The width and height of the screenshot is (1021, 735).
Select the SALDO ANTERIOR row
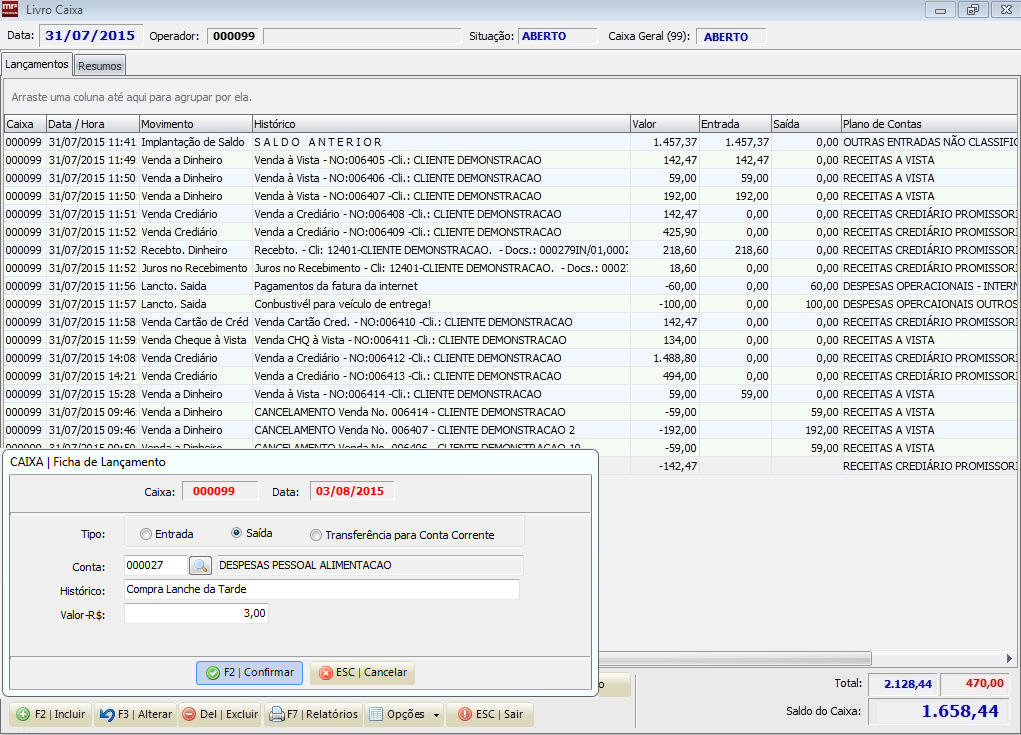coord(510,142)
